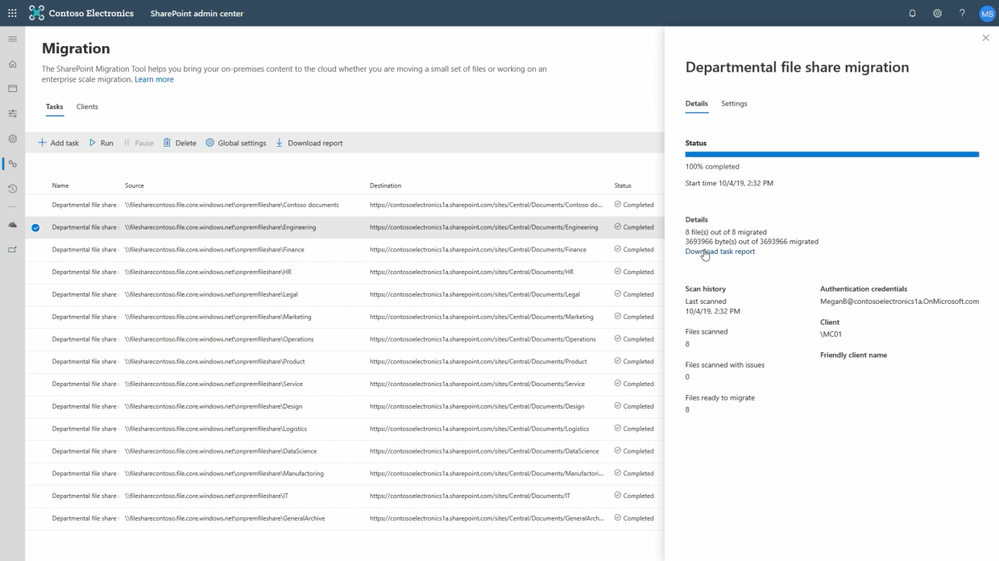Click Download task report link
Image resolution: width=999 pixels, height=561 pixels.
point(720,251)
